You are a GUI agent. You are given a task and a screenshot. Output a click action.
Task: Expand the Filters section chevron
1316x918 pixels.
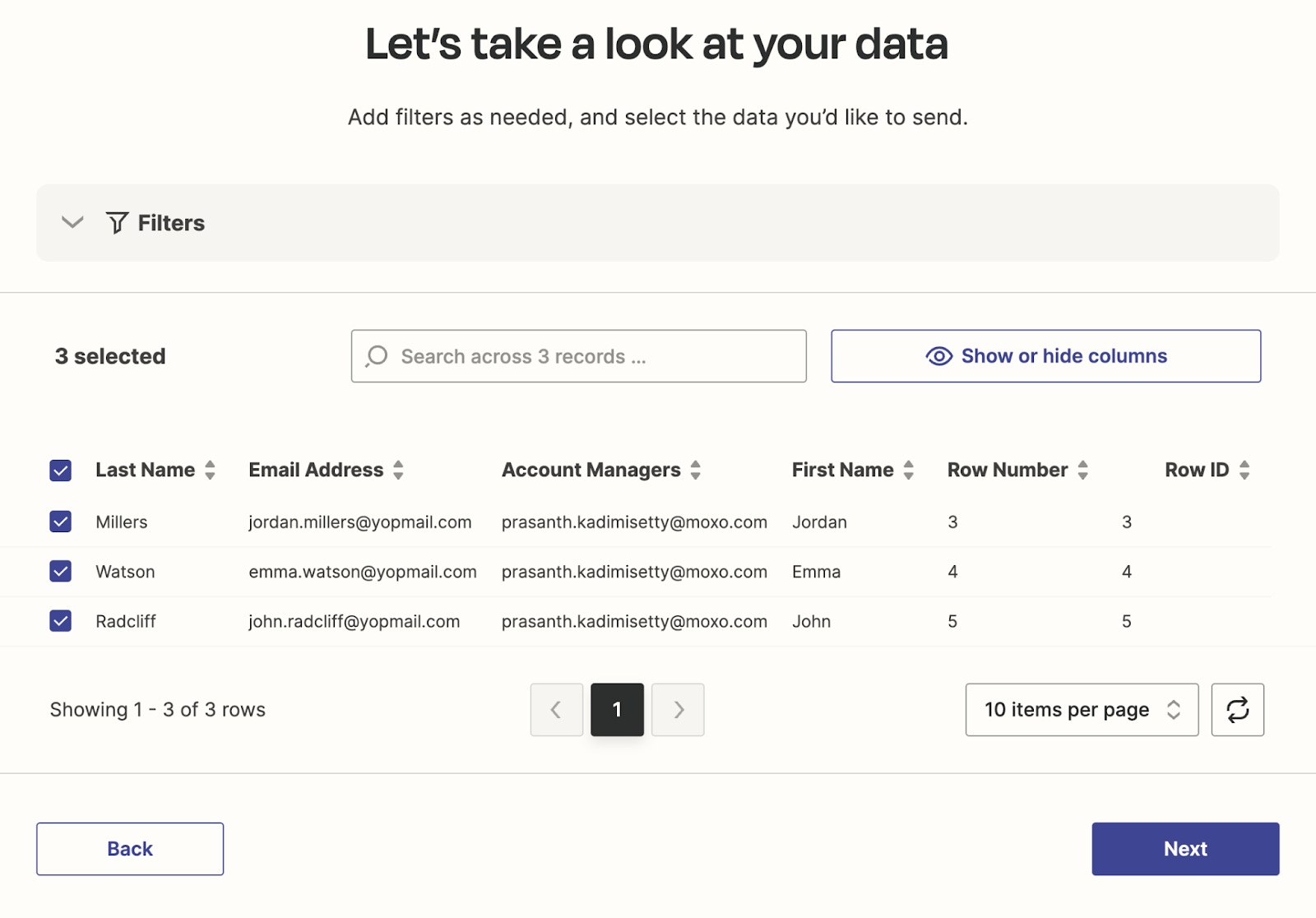tap(73, 223)
